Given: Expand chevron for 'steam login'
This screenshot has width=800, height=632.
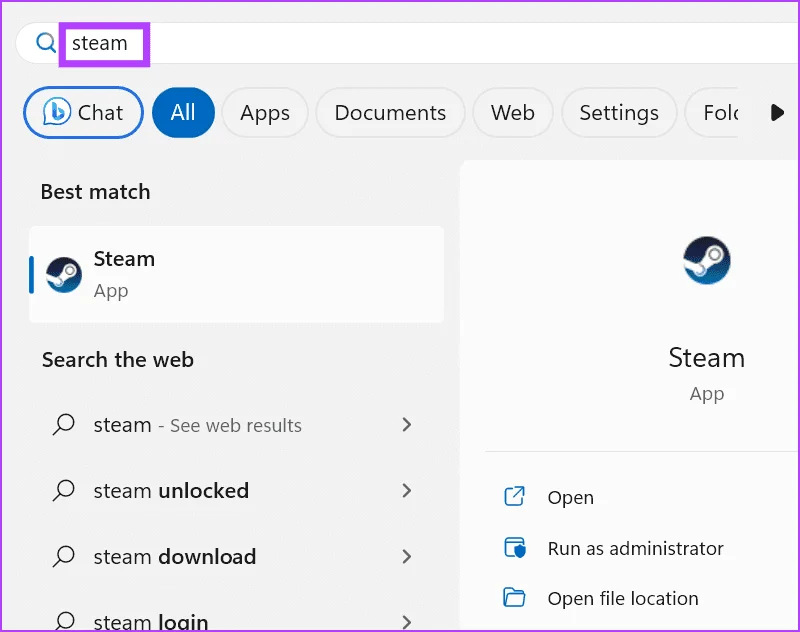Looking at the screenshot, I should tap(407, 622).
